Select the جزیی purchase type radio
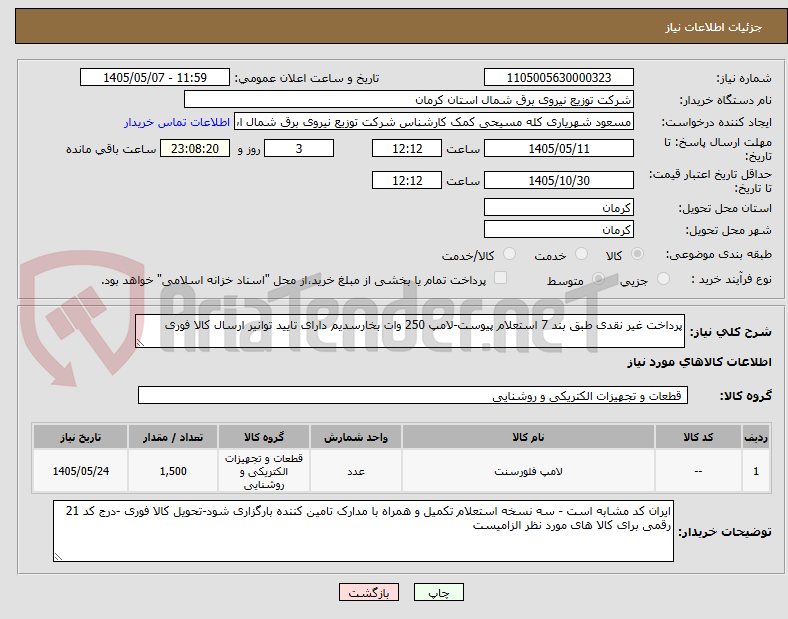This screenshot has height=619, width=788. (663, 279)
